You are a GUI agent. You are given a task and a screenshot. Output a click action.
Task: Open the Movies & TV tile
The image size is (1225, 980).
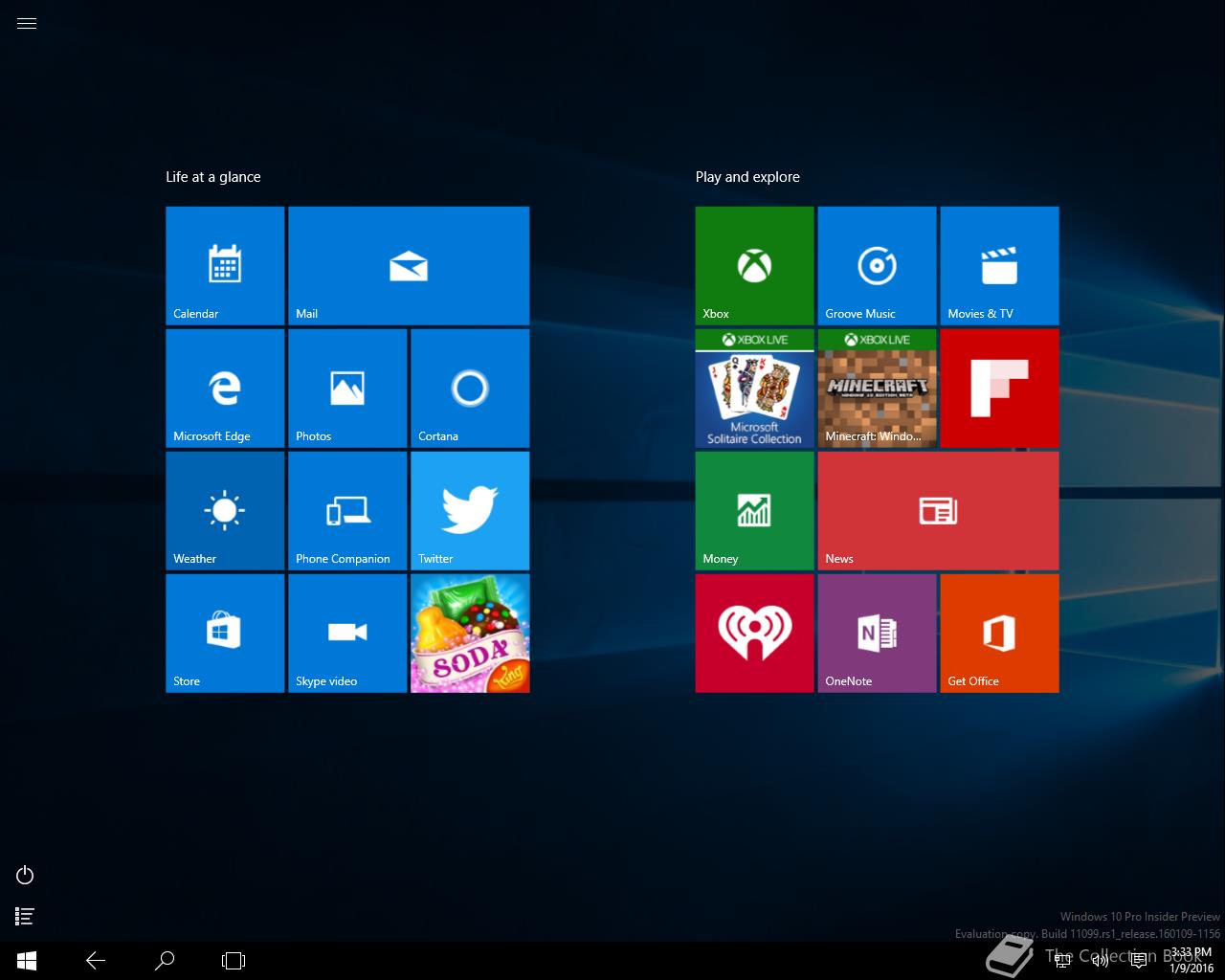pyautogui.click(x=1000, y=266)
